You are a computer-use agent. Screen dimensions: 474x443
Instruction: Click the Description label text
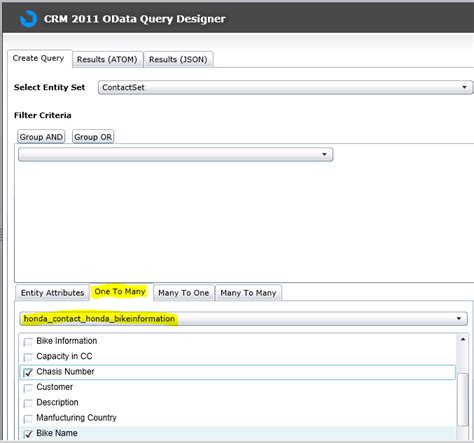57,402
